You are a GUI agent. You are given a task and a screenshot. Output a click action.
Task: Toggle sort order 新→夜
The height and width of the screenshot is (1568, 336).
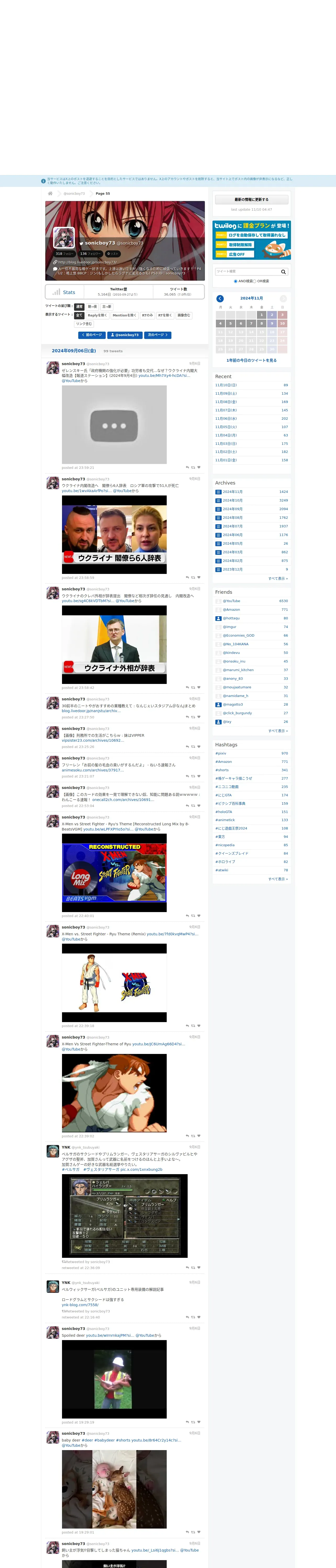tap(92, 307)
